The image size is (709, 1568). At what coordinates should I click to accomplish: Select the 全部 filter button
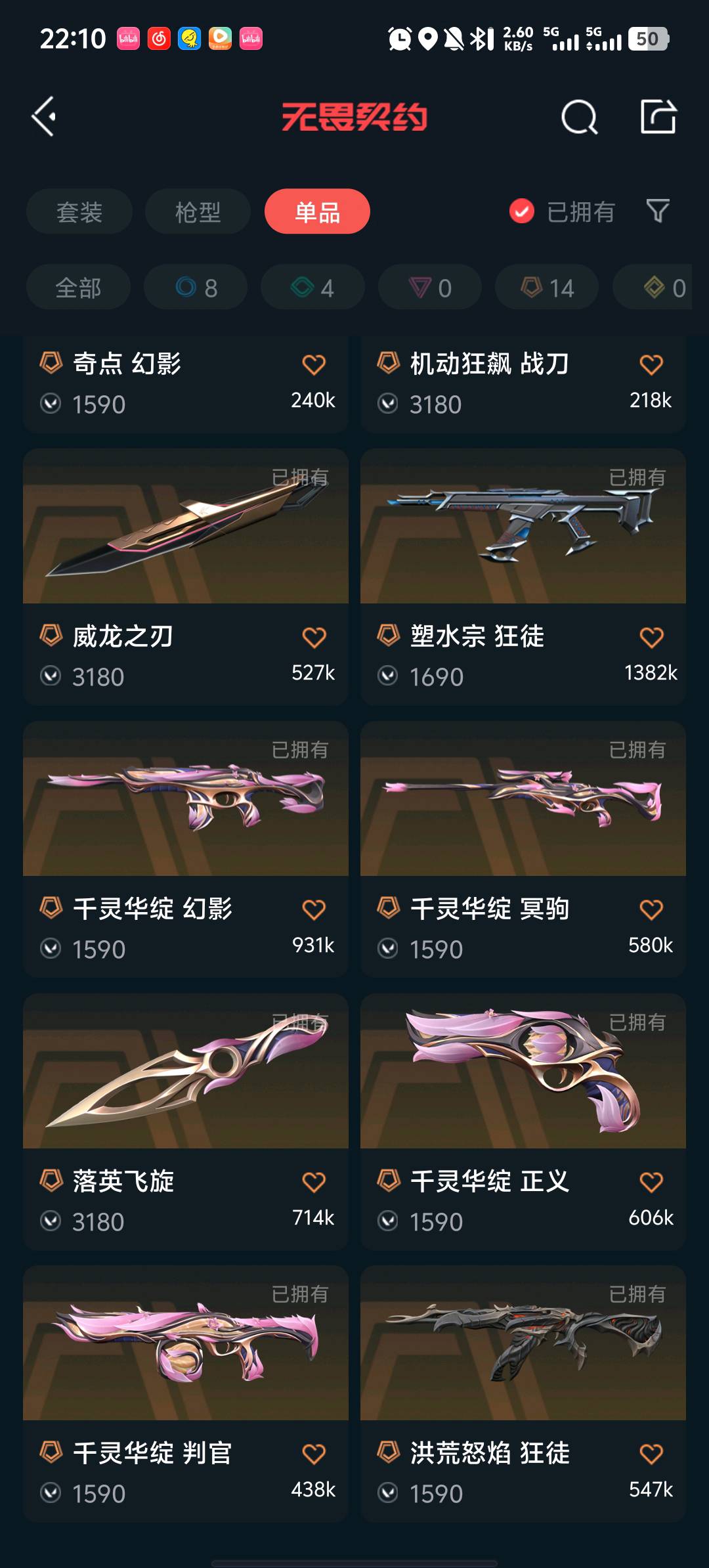[78, 287]
